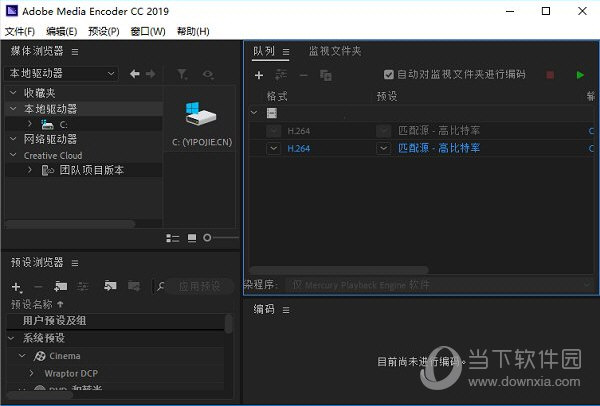Create a new preset with the plus icon

point(16,287)
